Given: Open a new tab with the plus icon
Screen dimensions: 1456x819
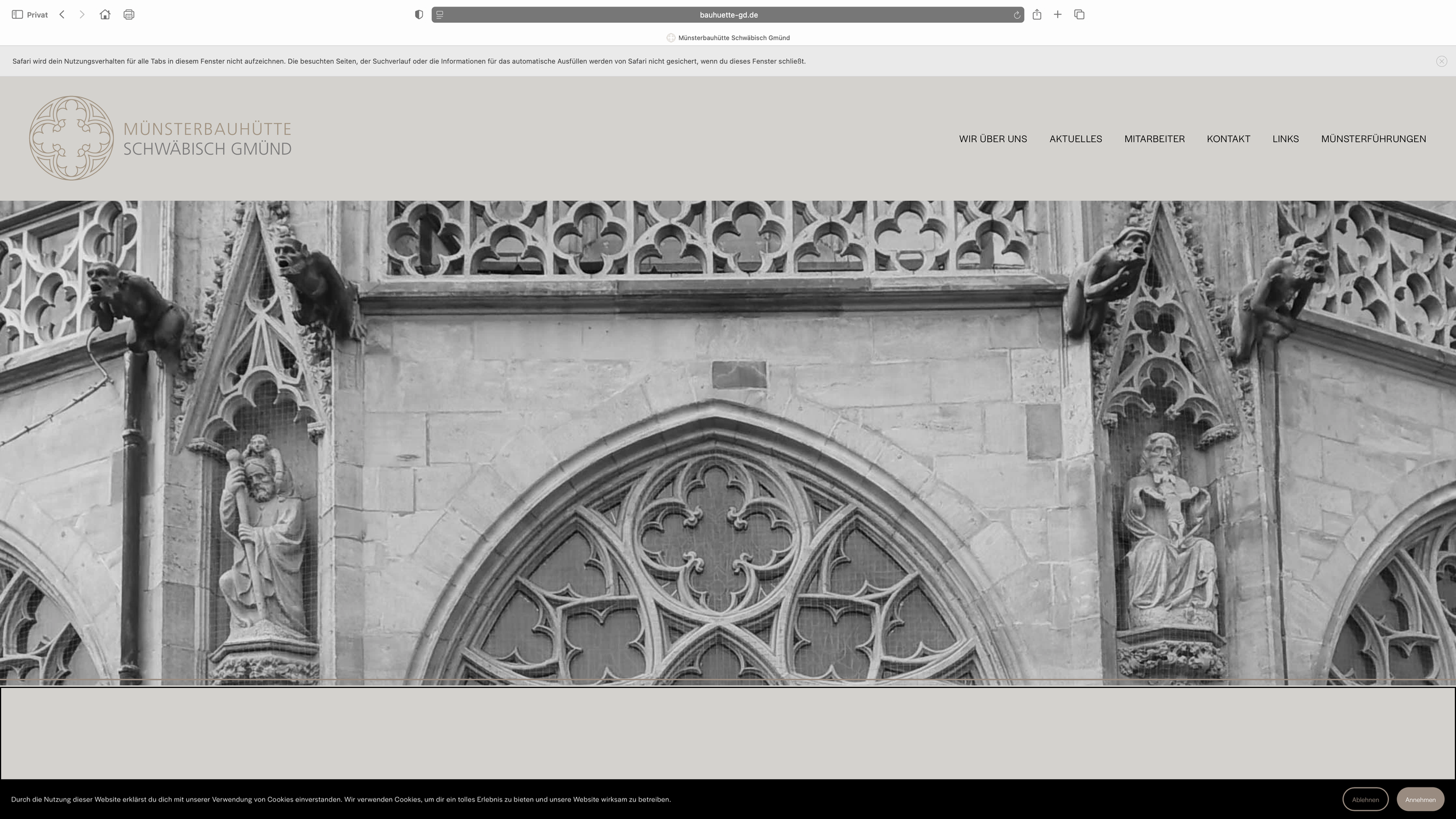Looking at the screenshot, I should pos(1058,14).
